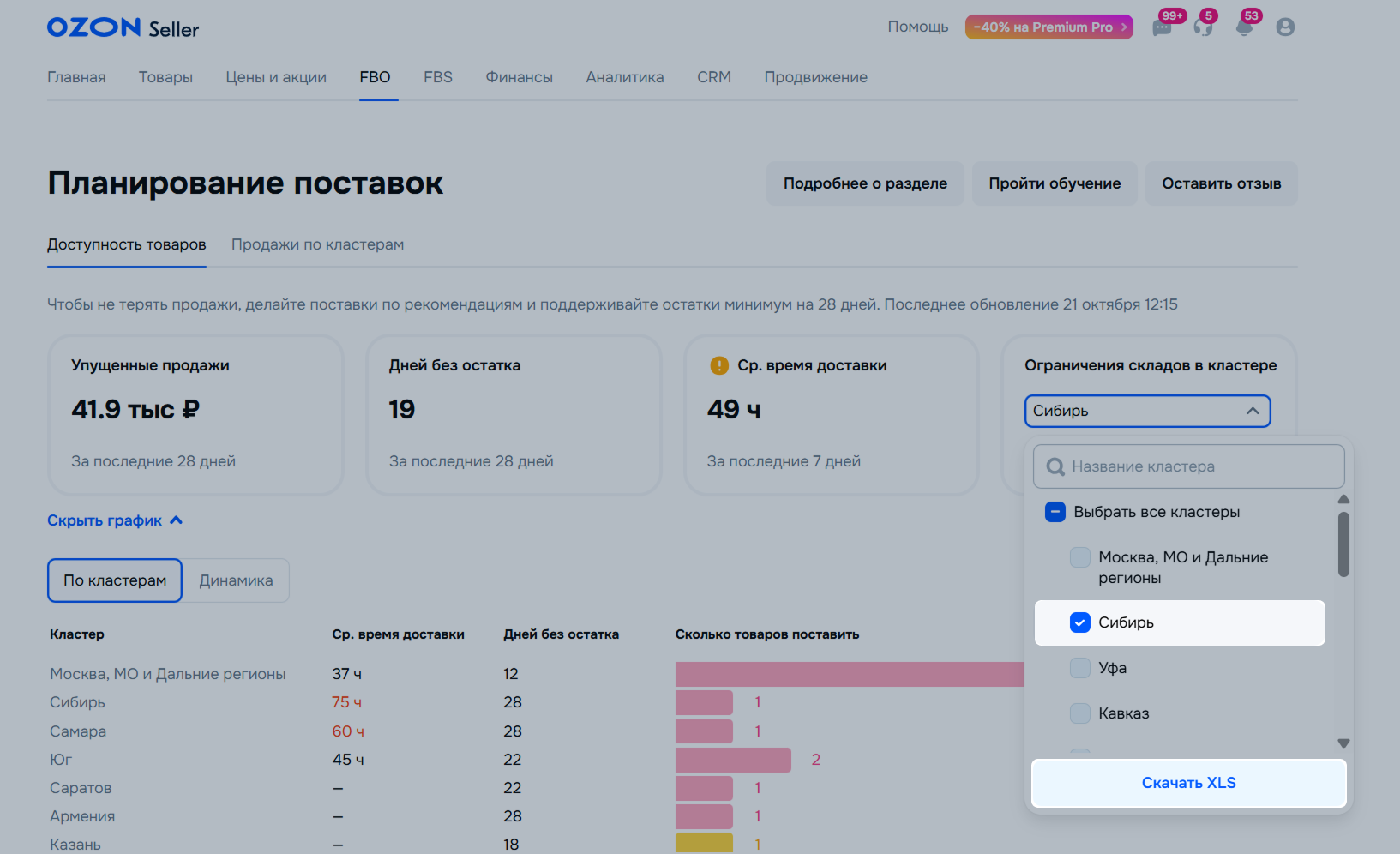1400x854 pixels.
Task: Click the OZON Seller logo
Action: (x=123, y=27)
